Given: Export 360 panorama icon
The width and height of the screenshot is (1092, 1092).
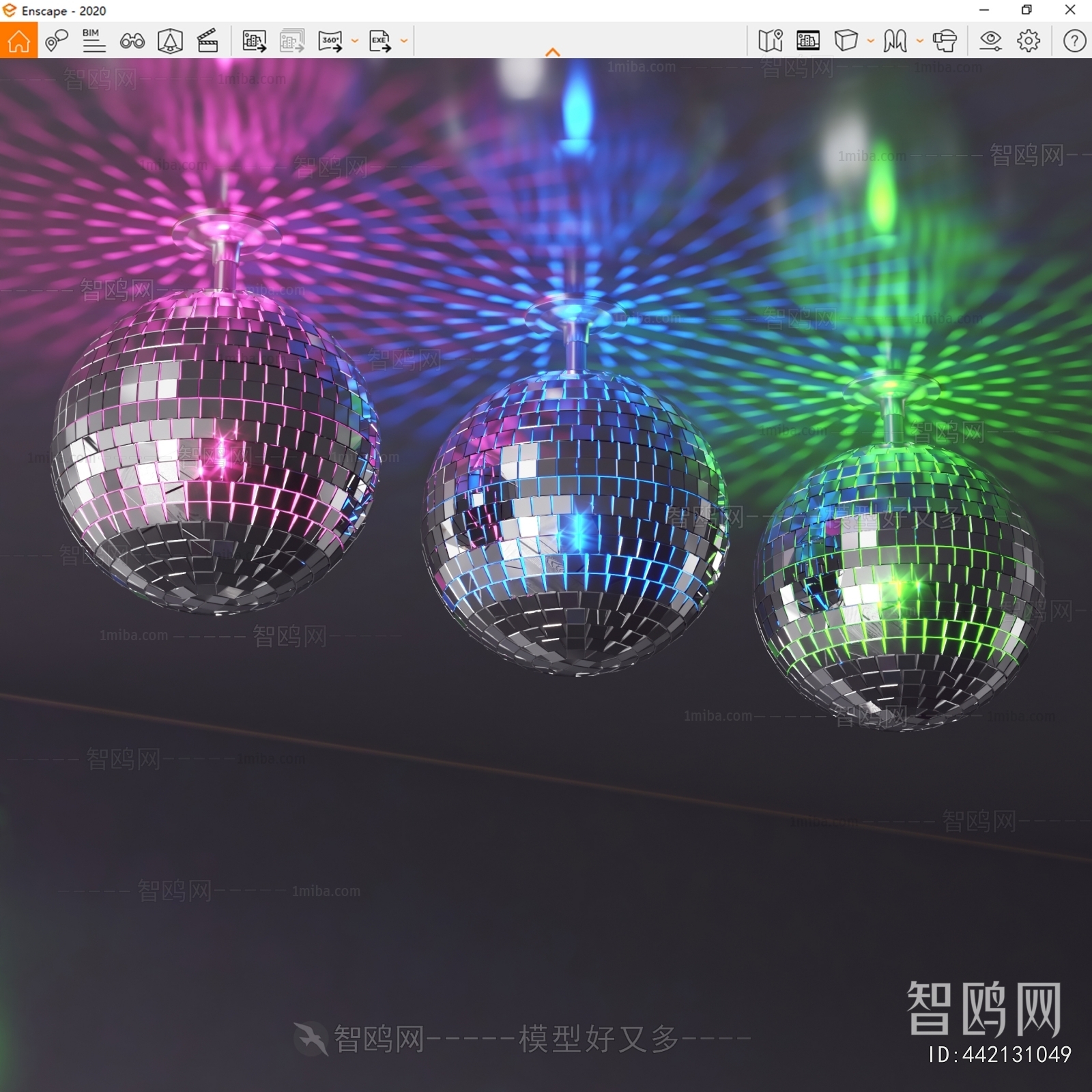Looking at the screenshot, I should coord(330,41).
